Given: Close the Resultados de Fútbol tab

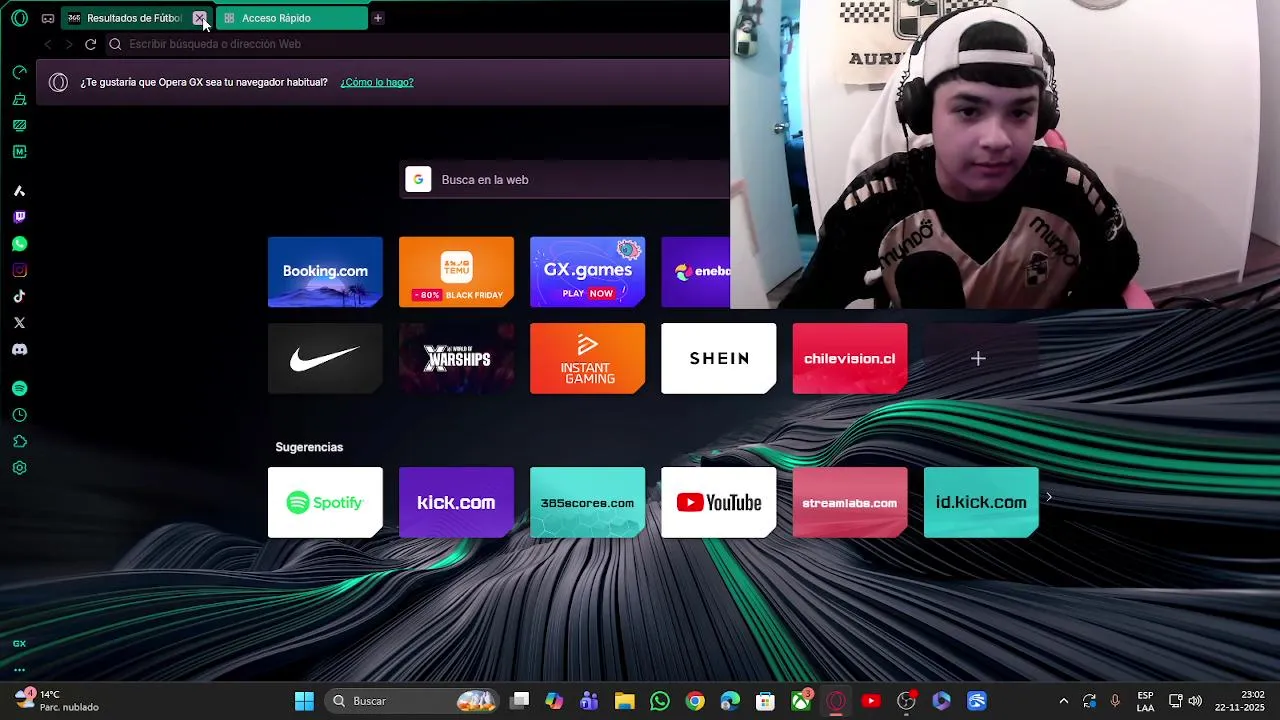Looking at the screenshot, I should pyautogui.click(x=200, y=18).
